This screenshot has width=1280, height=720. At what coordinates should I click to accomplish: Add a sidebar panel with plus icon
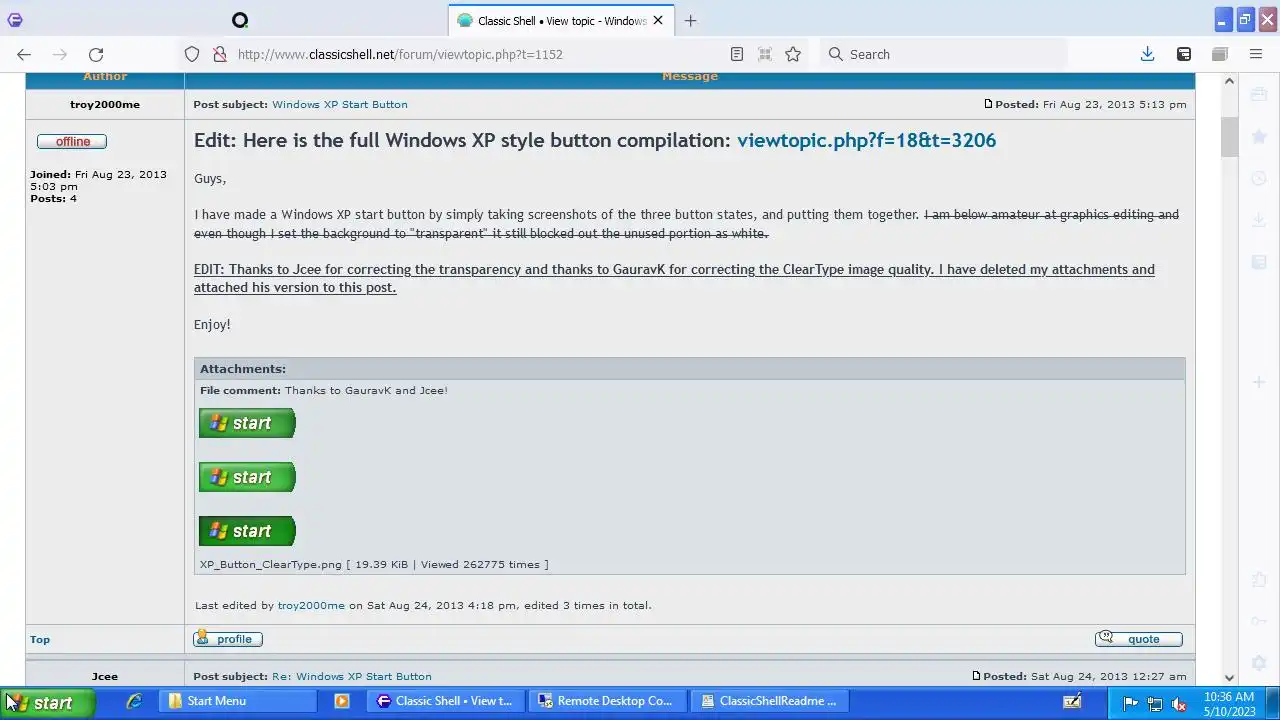pos(1259,382)
